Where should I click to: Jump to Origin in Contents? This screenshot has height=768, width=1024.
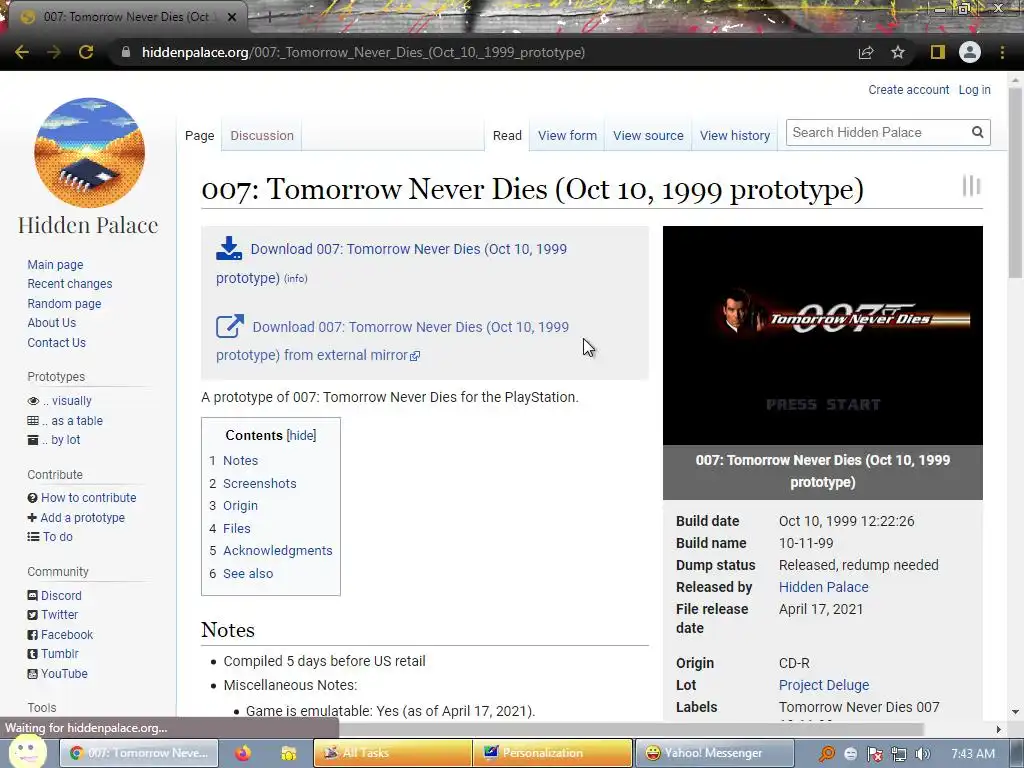(240, 505)
